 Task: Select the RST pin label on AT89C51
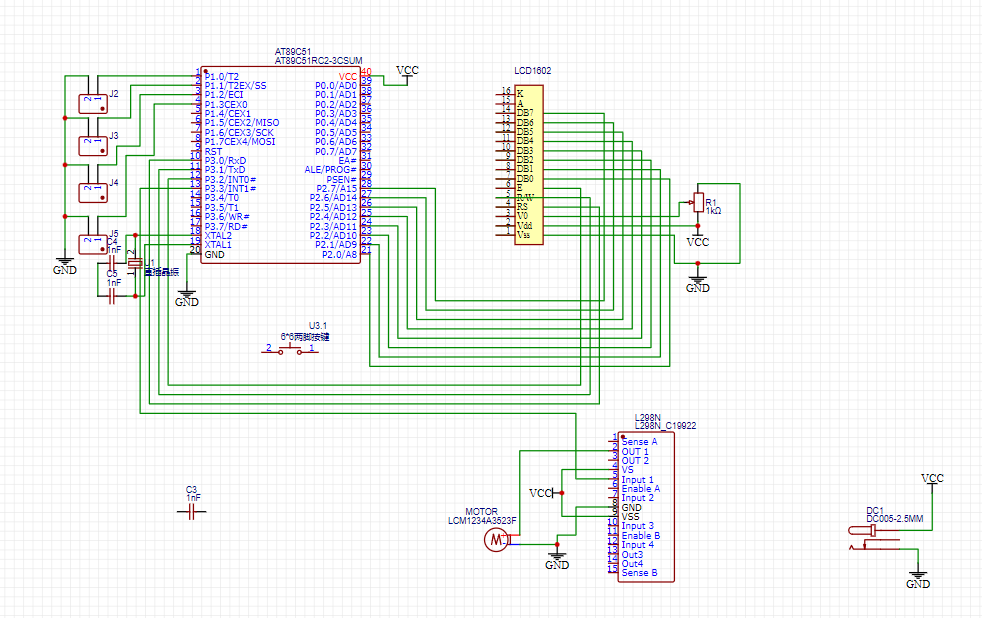point(213,152)
